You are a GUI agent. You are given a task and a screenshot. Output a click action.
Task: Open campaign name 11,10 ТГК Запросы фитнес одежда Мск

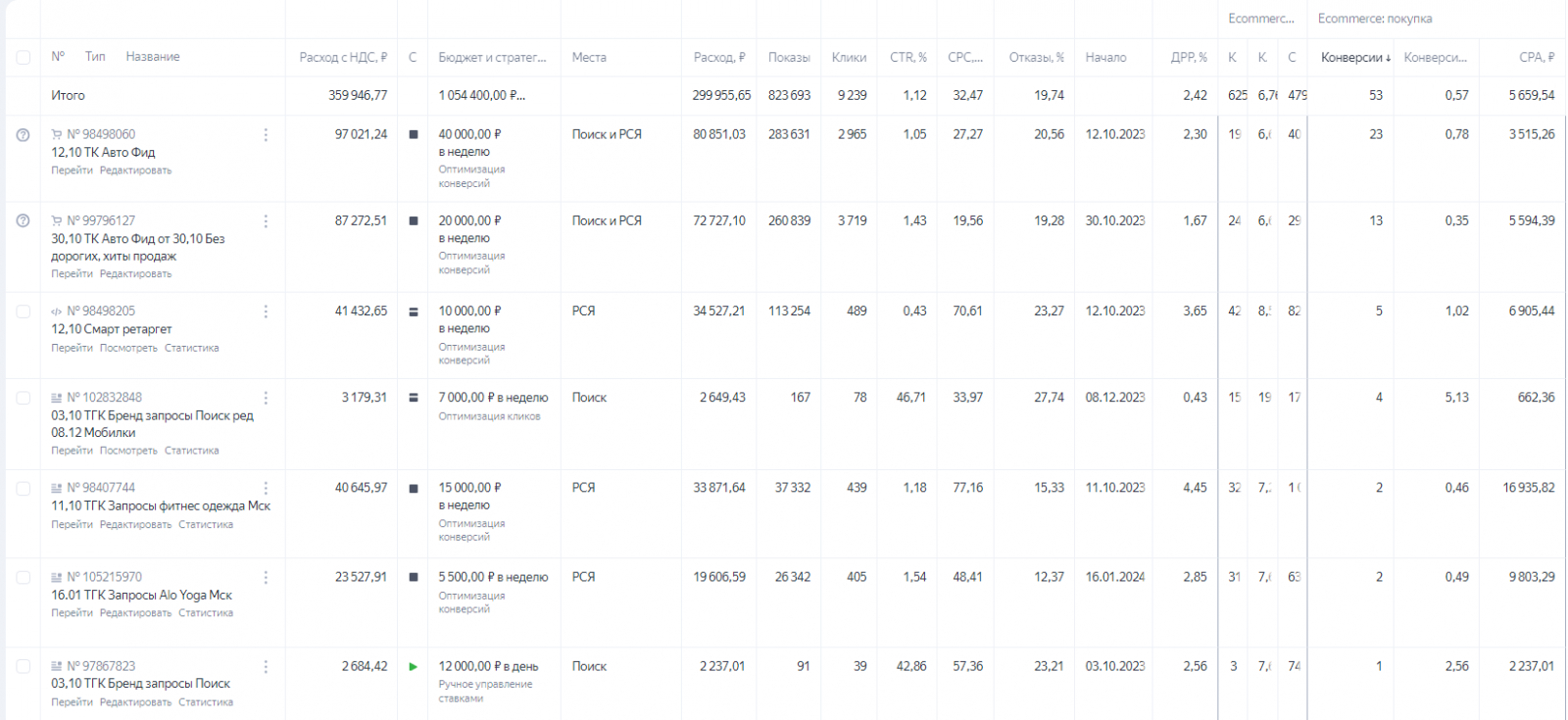tap(161, 506)
